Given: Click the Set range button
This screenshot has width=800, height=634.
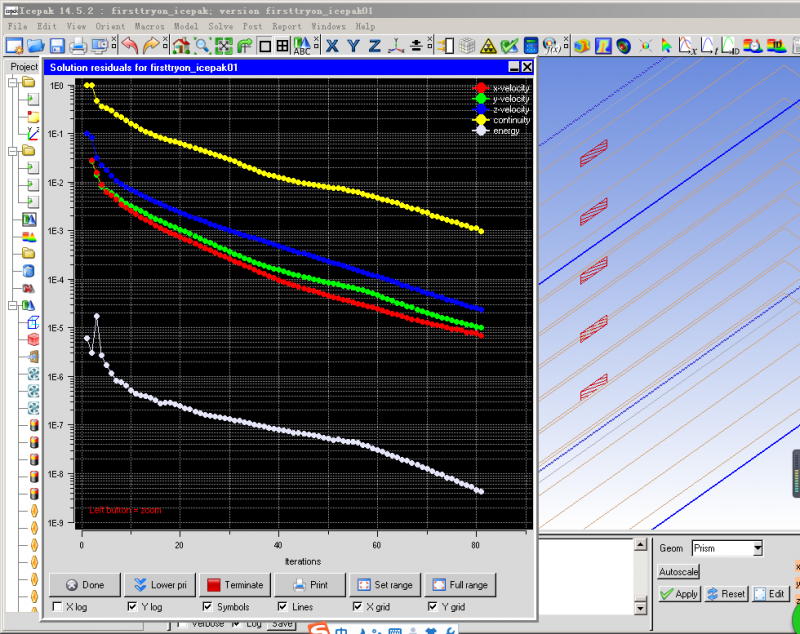Looking at the screenshot, I should pos(385,585).
